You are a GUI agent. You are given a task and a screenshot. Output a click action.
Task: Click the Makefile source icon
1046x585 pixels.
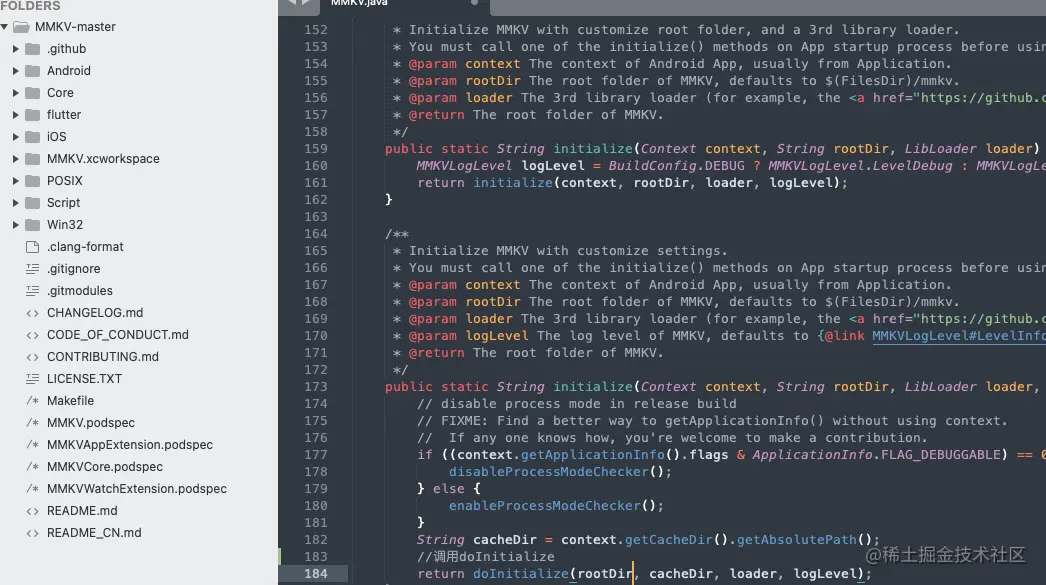point(33,401)
